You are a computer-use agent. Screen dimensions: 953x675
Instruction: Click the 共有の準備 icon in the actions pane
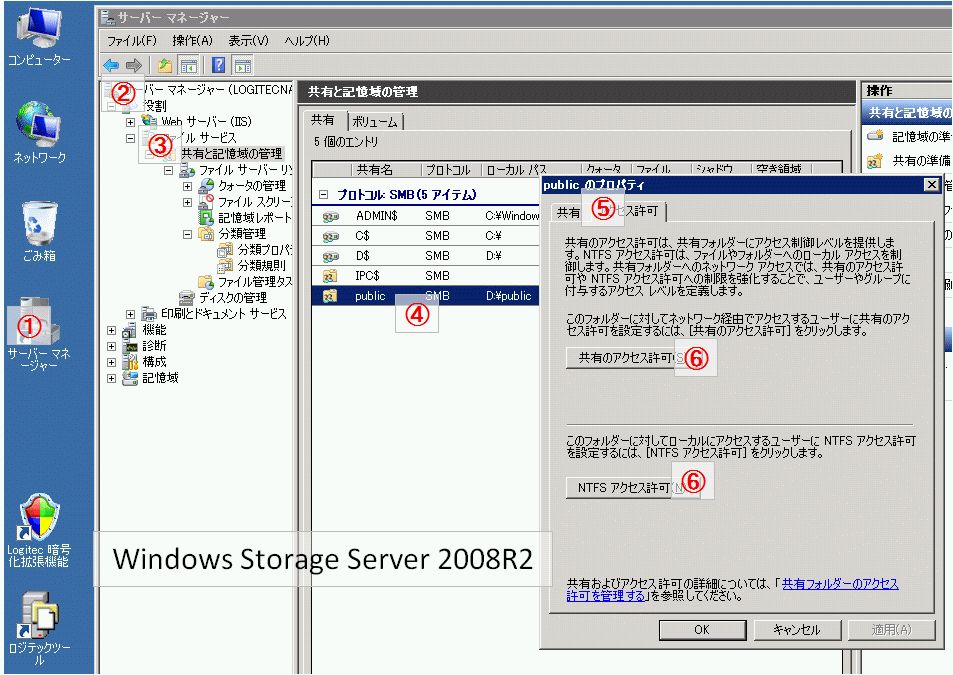875,161
